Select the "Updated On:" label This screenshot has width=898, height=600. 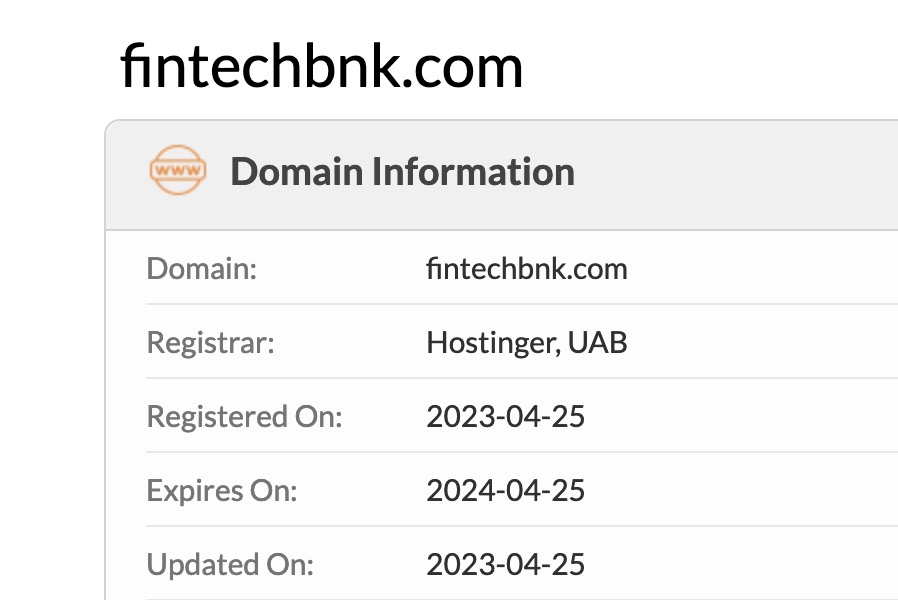point(230,564)
